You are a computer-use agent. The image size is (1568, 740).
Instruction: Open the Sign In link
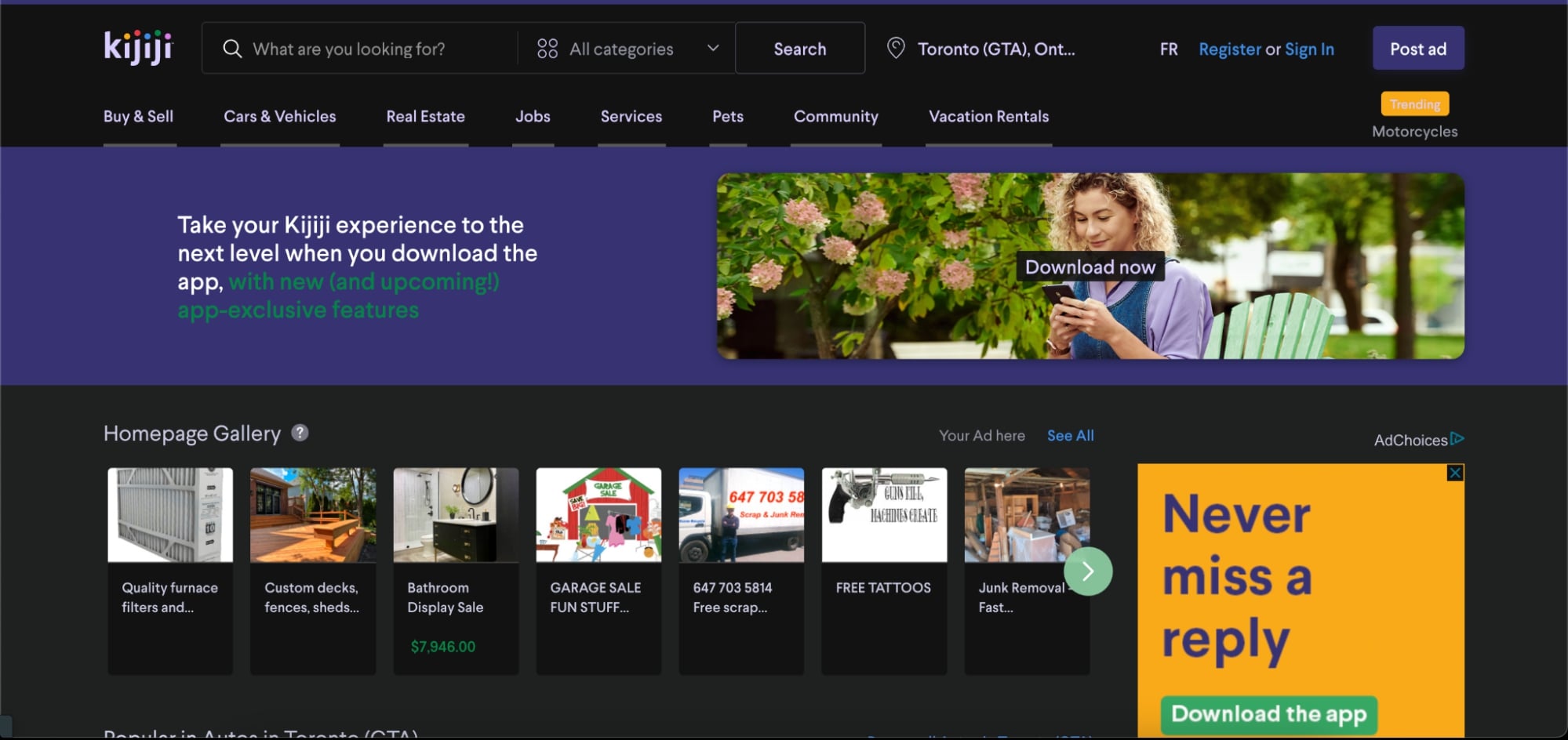coord(1309,49)
